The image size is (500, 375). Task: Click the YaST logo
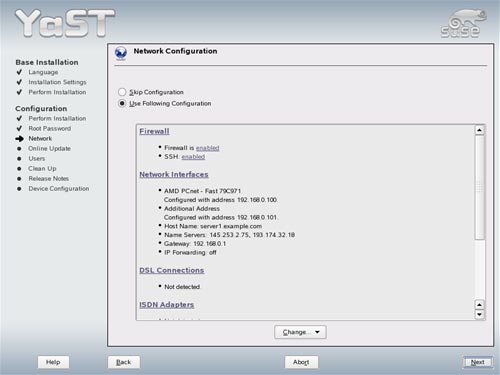click(65, 23)
